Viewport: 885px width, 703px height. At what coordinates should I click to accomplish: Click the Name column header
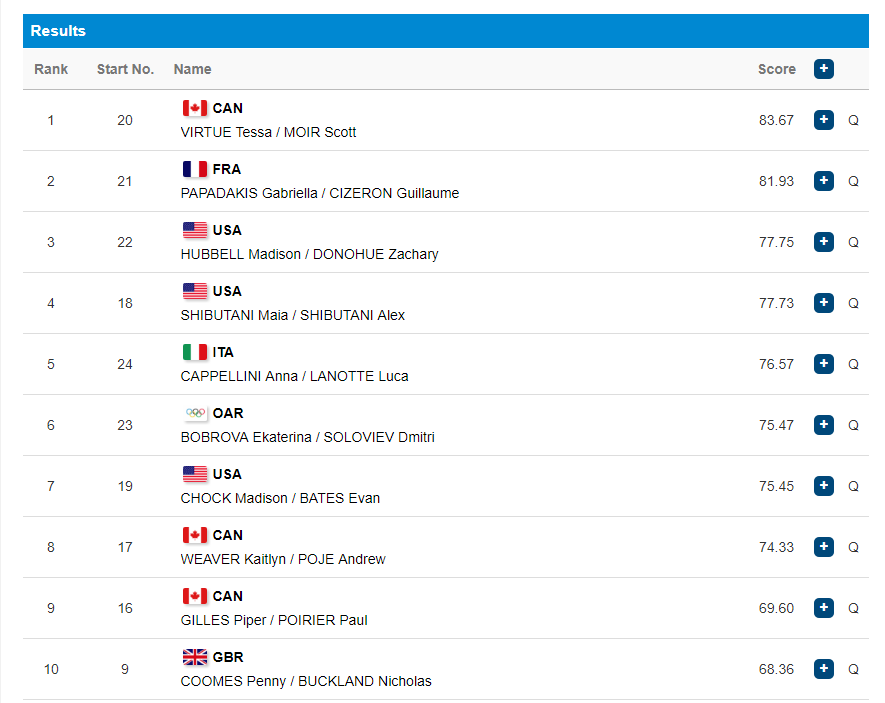[192, 69]
